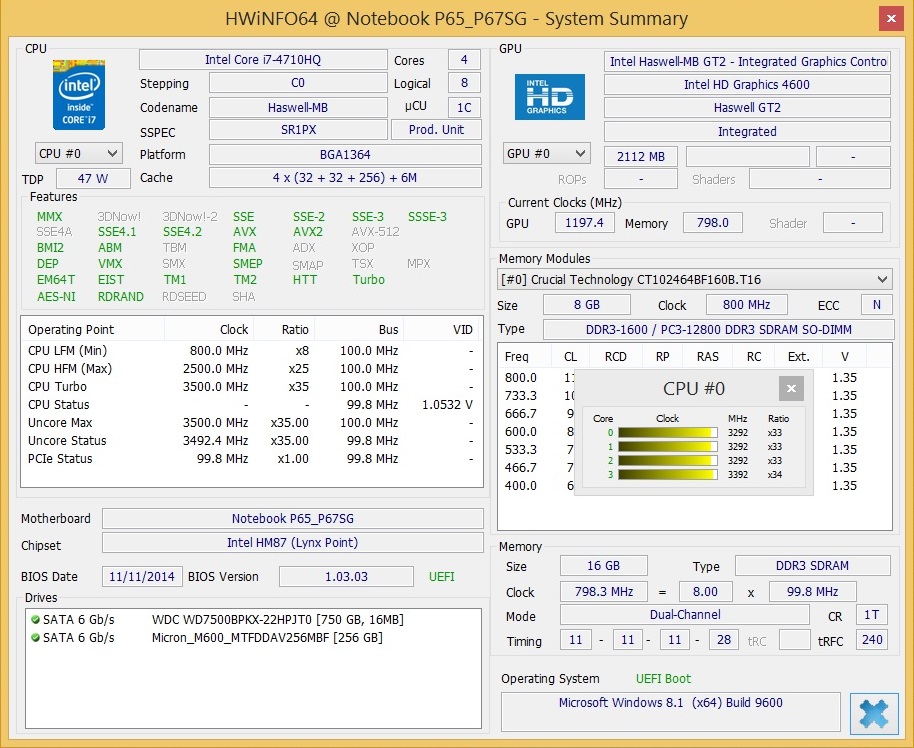This screenshot has height=748, width=914.
Task: Click the Operating Point column header
Action: pyautogui.click(x=93, y=329)
